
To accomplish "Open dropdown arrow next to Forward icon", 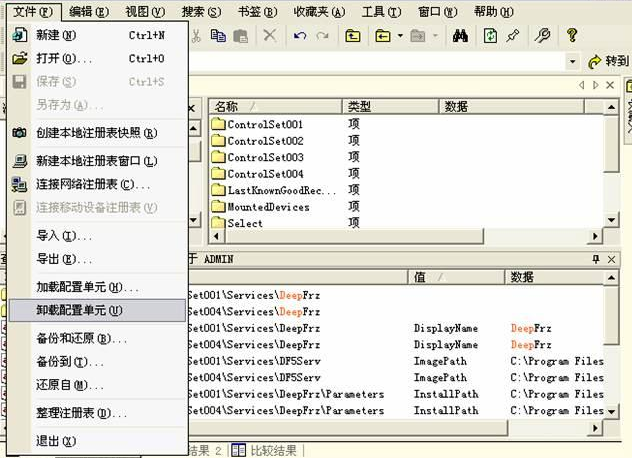I will [435, 36].
